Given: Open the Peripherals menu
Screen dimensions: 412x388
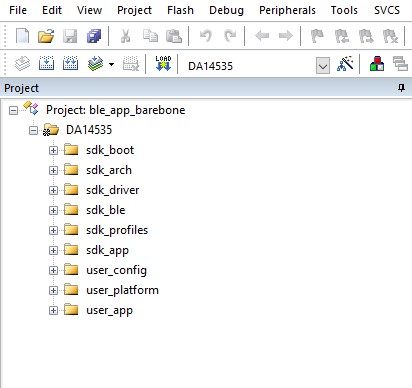Looking at the screenshot, I should [287, 10].
